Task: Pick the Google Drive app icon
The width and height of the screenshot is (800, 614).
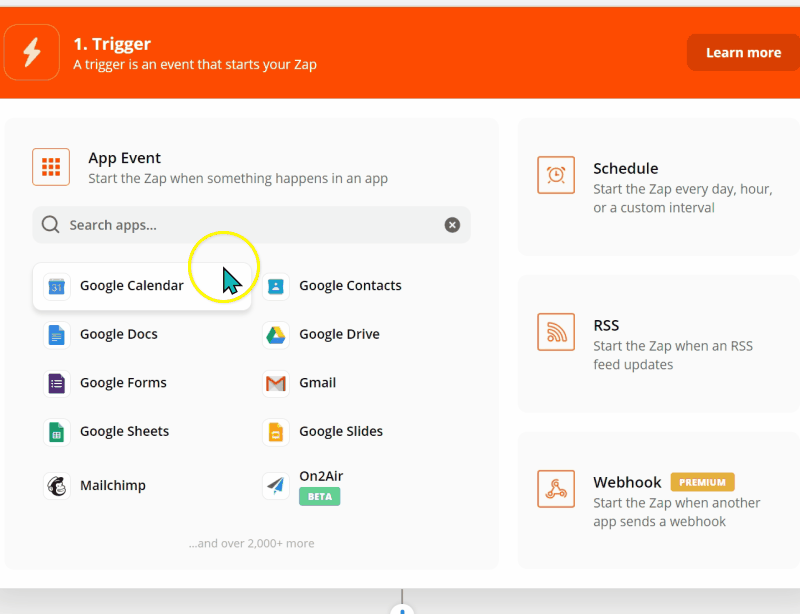Action: coord(275,334)
